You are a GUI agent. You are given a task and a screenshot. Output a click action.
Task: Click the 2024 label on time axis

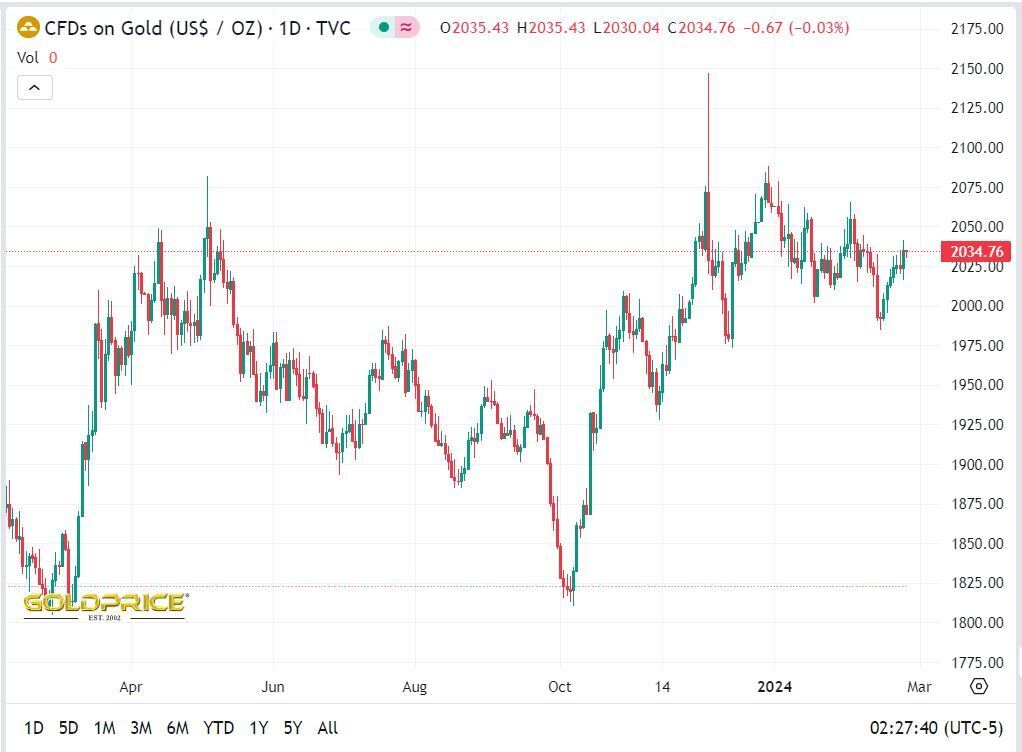774,686
